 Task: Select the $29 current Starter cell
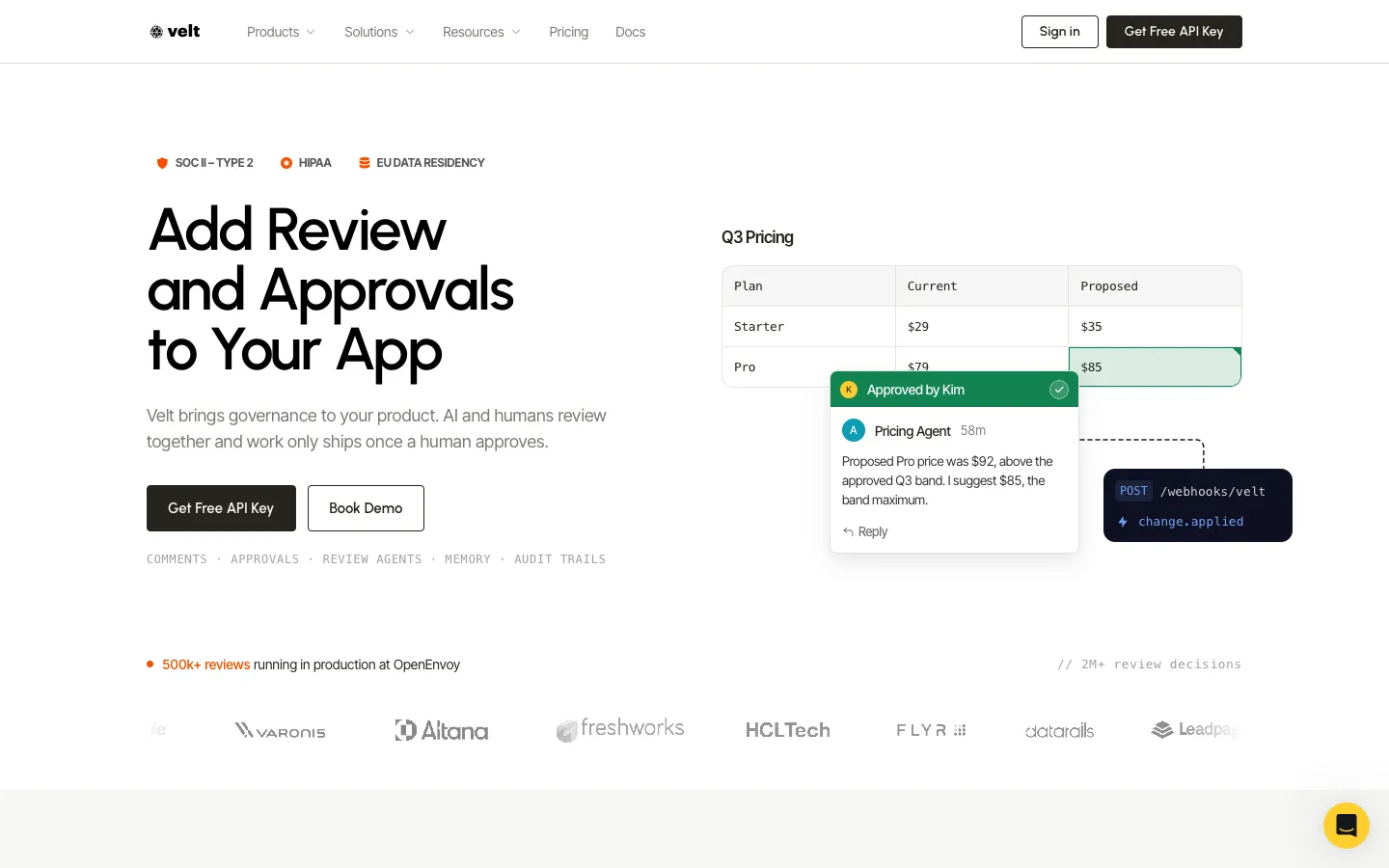tap(982, 327)
